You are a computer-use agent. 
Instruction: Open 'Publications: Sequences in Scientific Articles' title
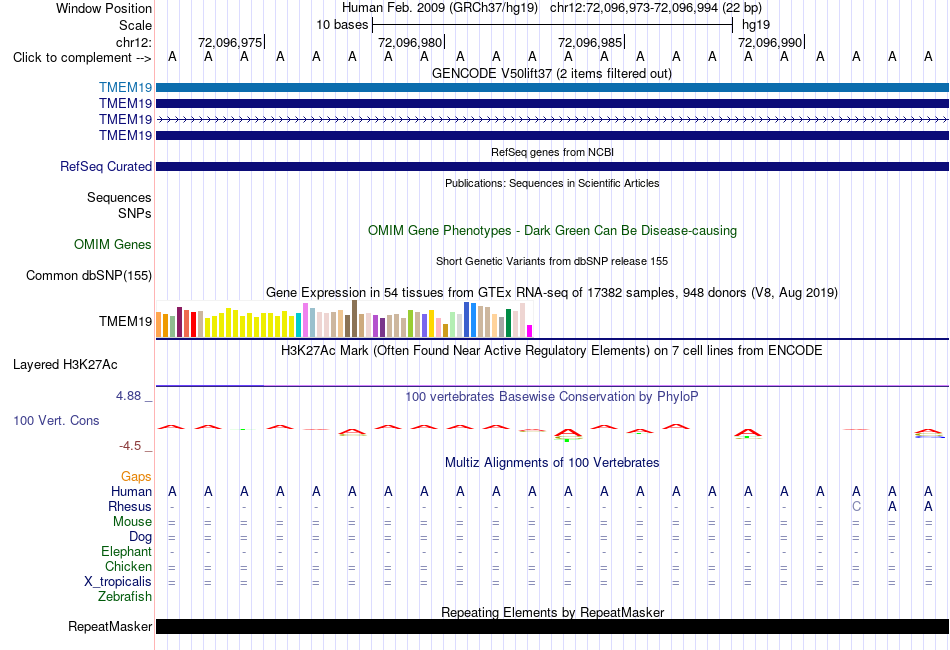[552, 183]
